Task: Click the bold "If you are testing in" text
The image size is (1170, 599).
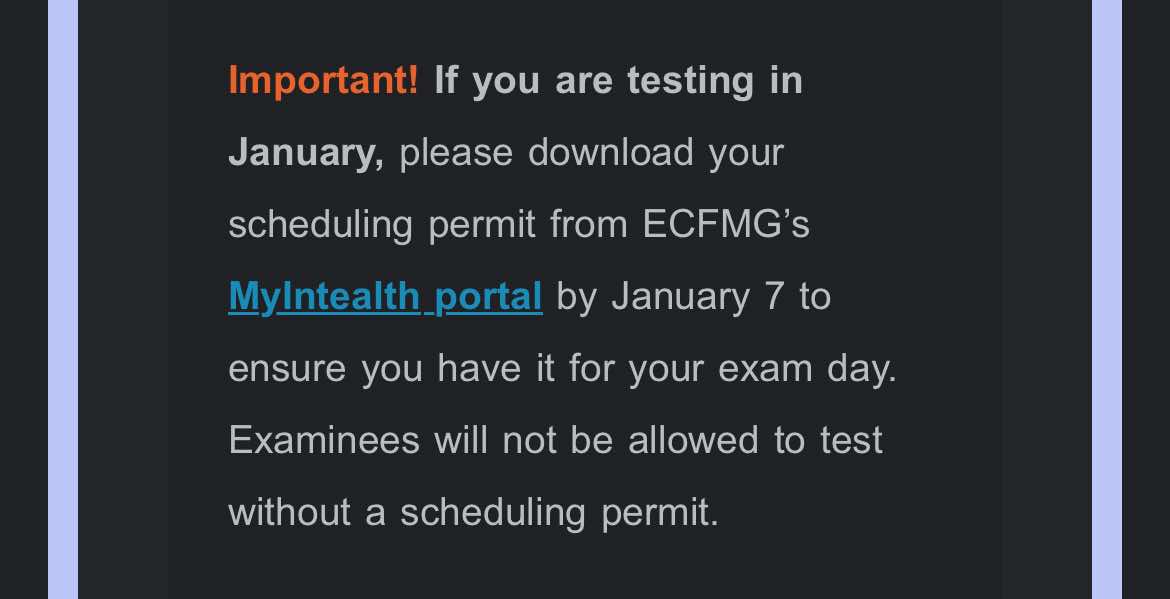Action: click(618, 81)
